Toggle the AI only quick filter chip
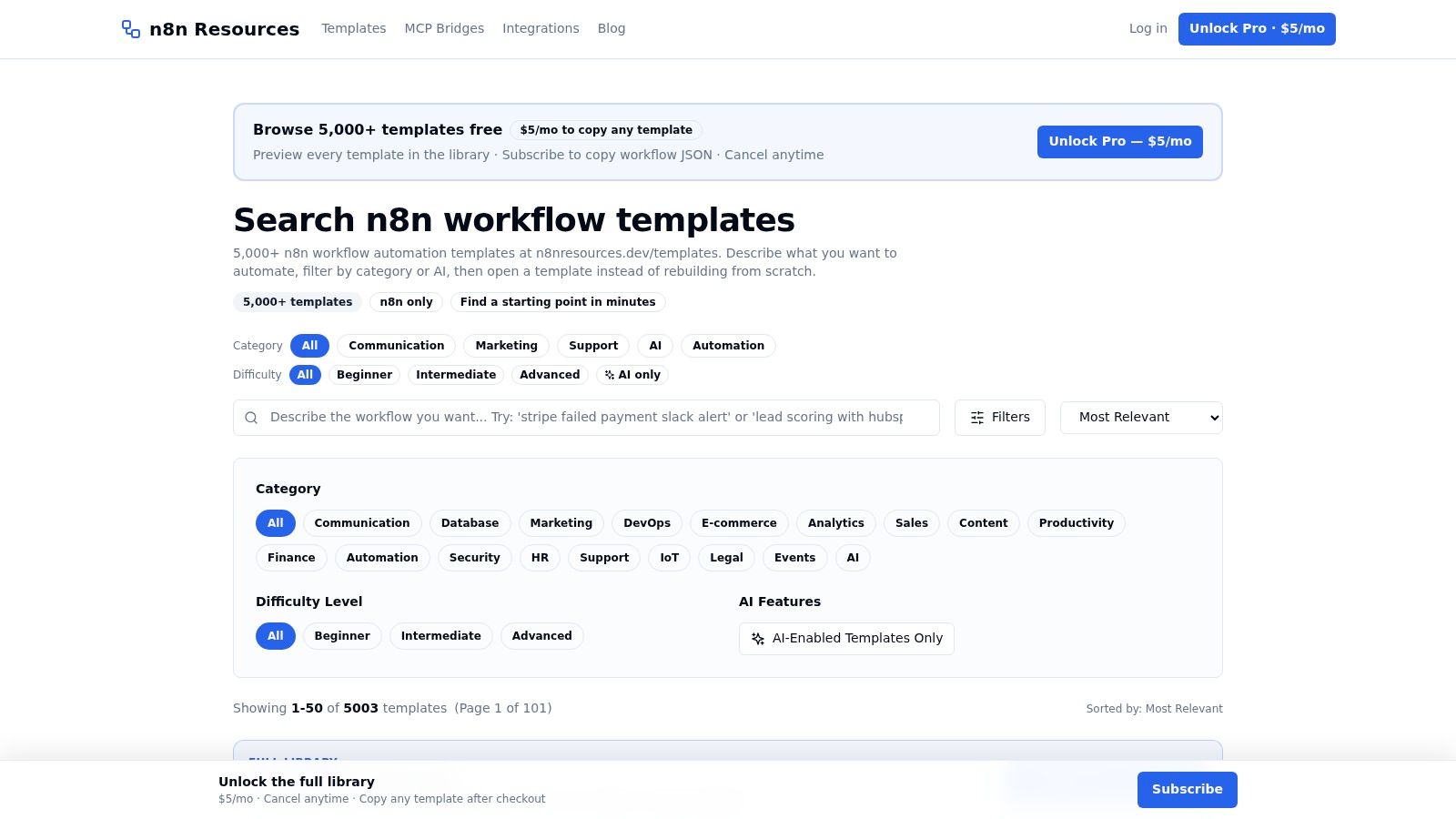The image size is (1456, 819). tap(632, 375)
